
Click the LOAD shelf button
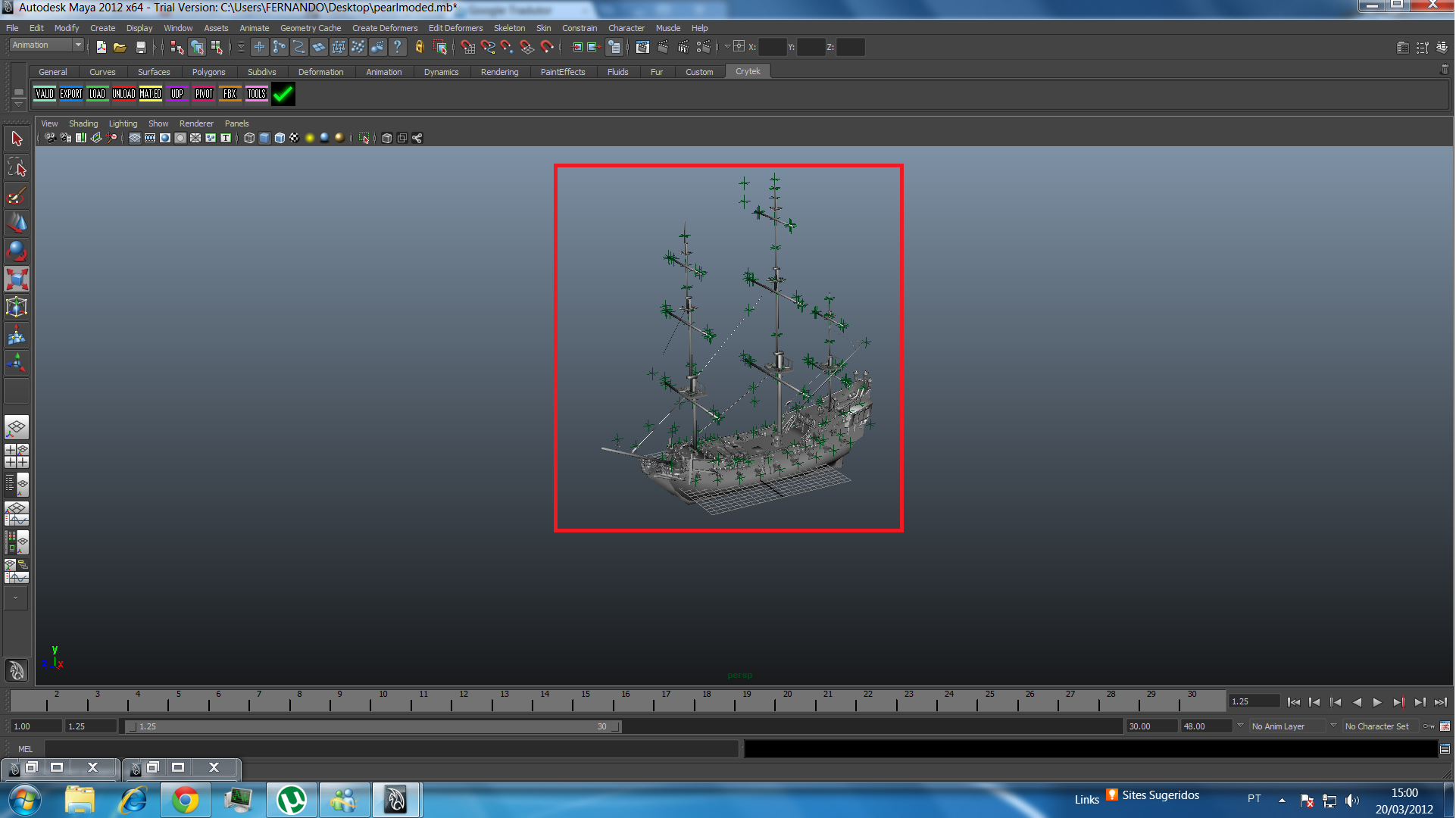98,94
